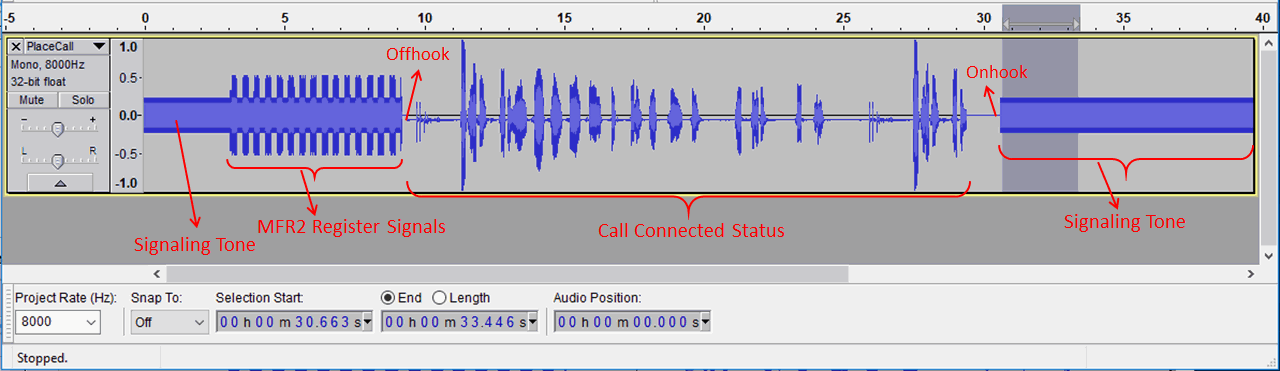Collapse the track with the triangle button
1280x371 pixels.
tap(60, 183)
